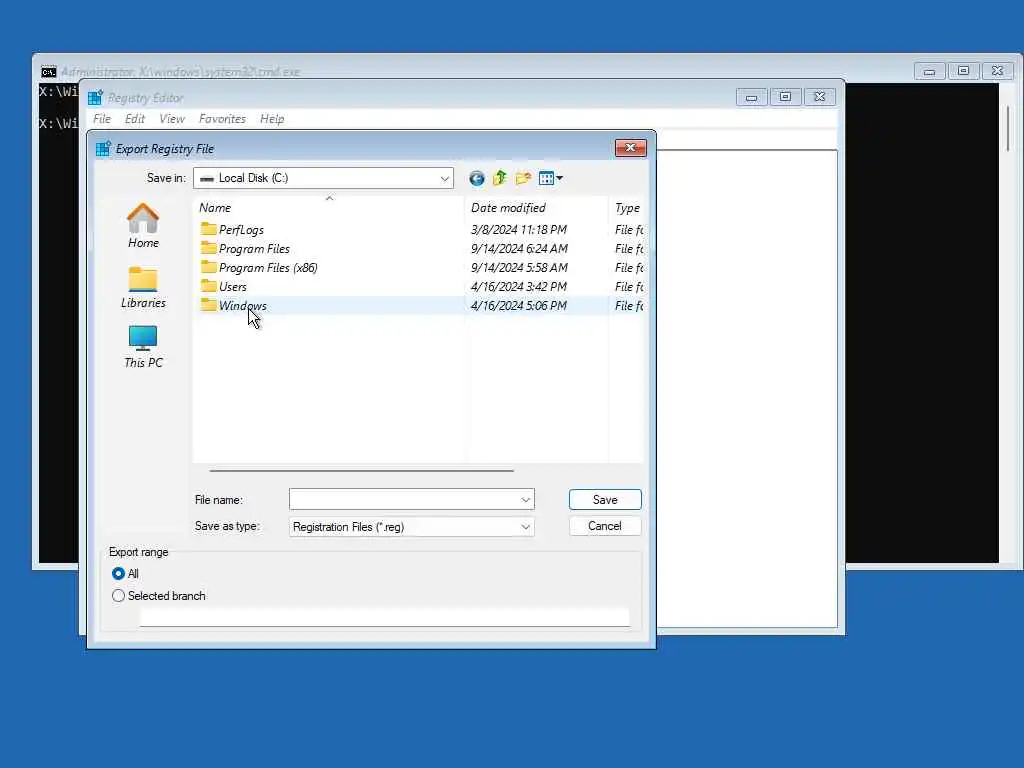This screenshot has height=768, width=1024.
Task: Open the Edit menu in Registry Editor
Action: (135, 119)
